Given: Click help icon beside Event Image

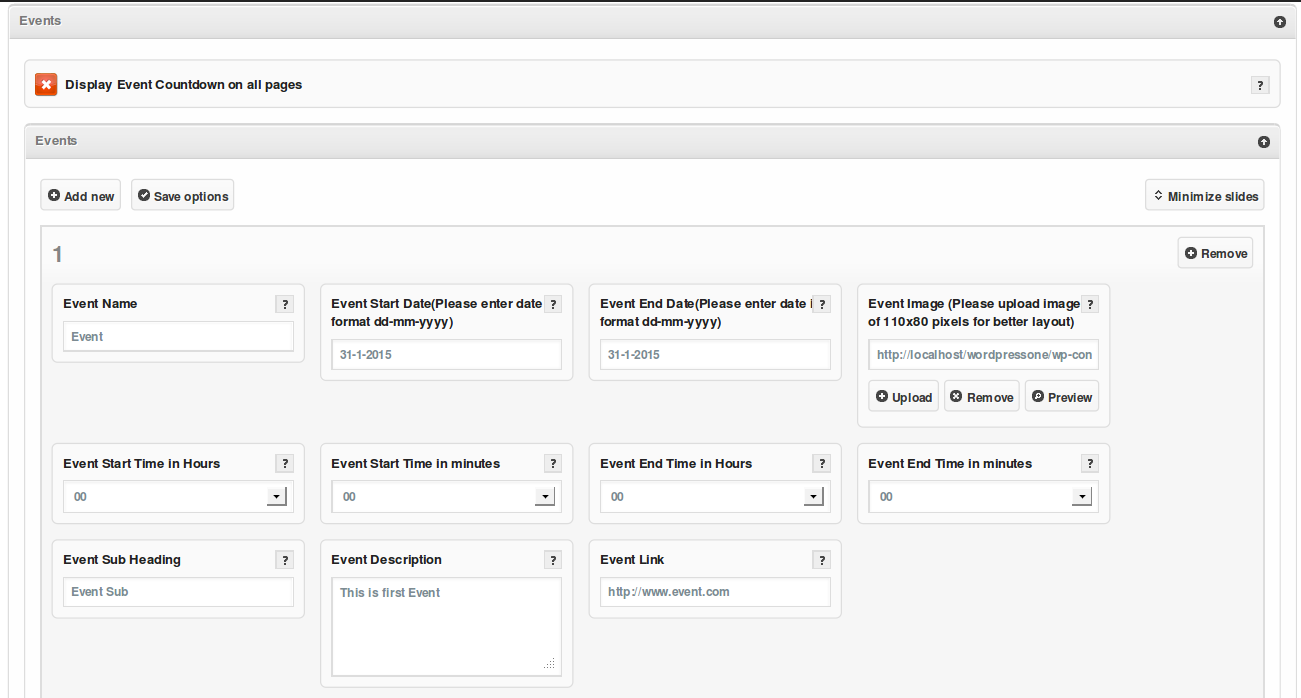Looking at the screenshot, I should [1090, 304].
